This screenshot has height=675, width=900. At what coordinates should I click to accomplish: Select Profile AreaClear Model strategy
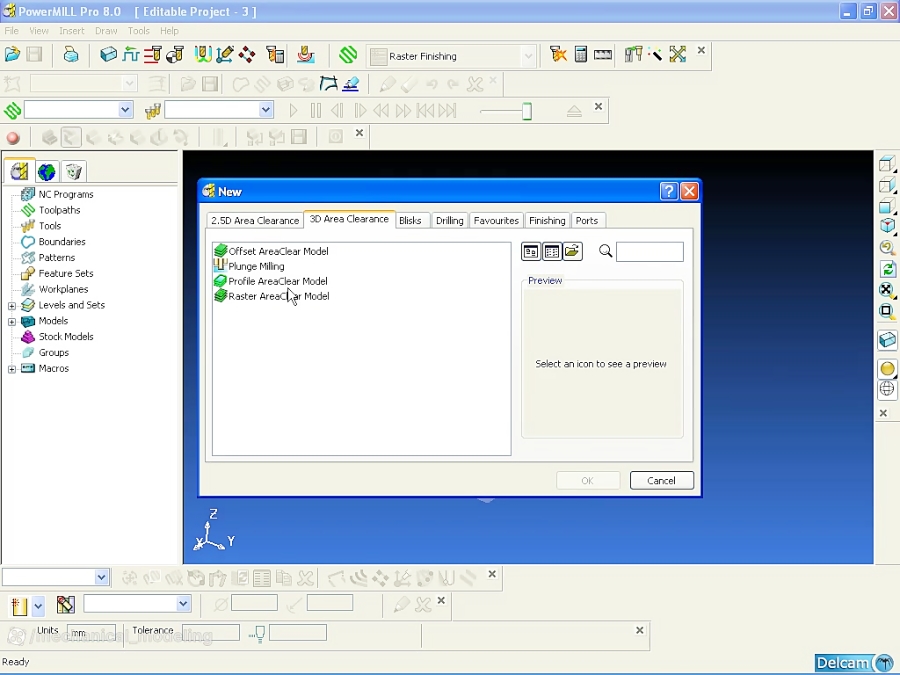(270, 281)
